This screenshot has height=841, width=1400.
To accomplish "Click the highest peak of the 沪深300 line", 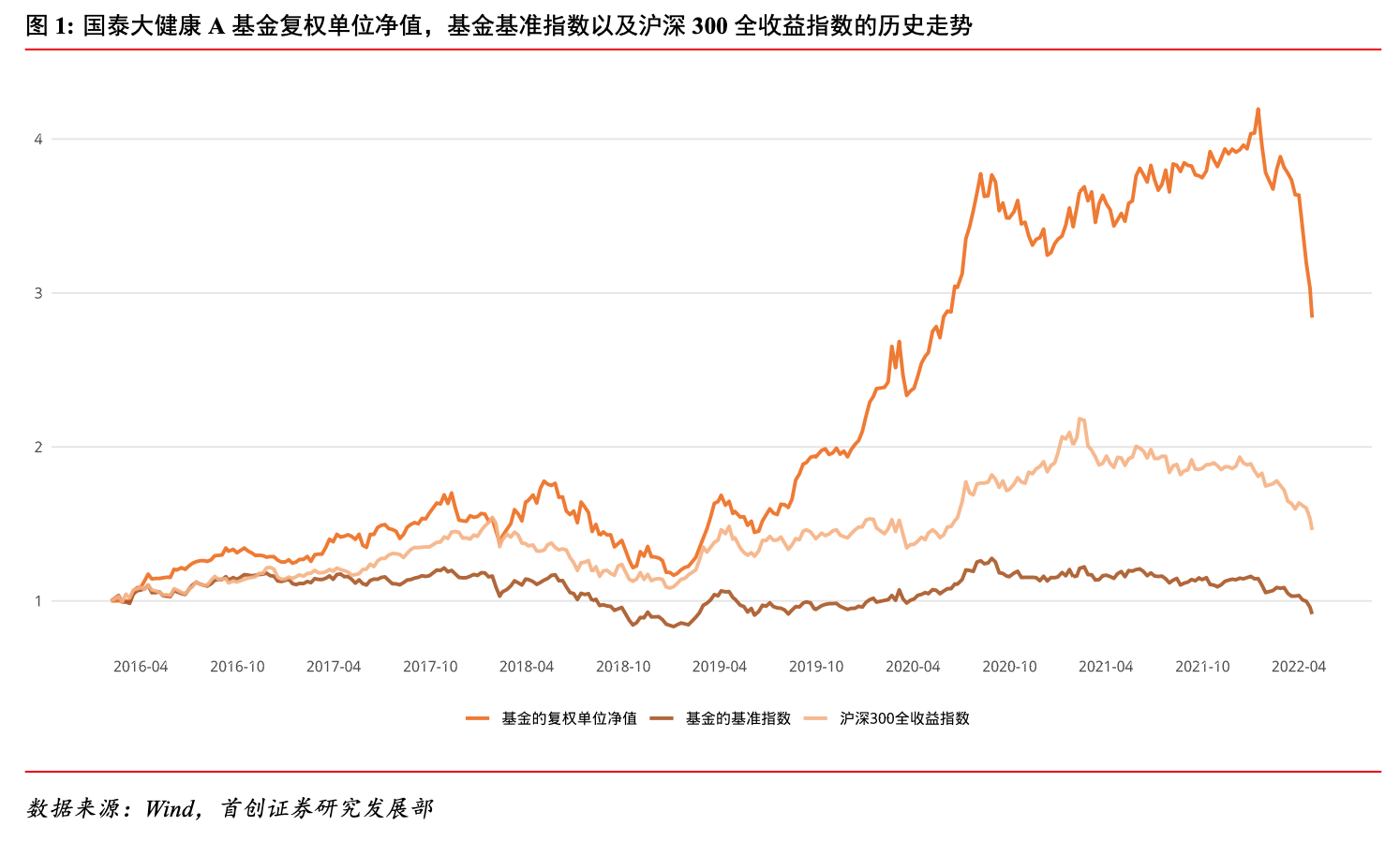I will point(1080,419).
